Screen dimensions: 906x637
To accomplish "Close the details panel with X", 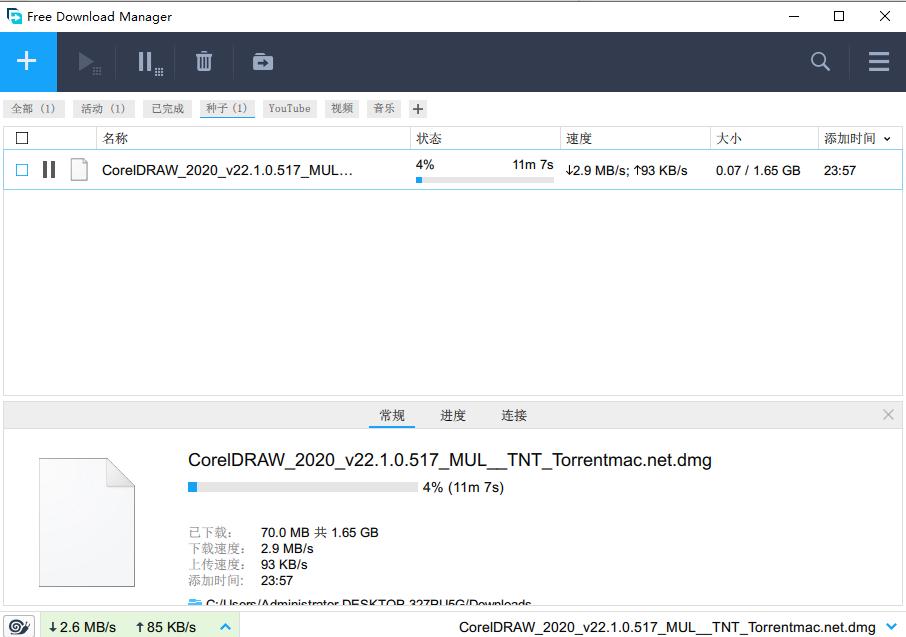I will tap(888, 414).
